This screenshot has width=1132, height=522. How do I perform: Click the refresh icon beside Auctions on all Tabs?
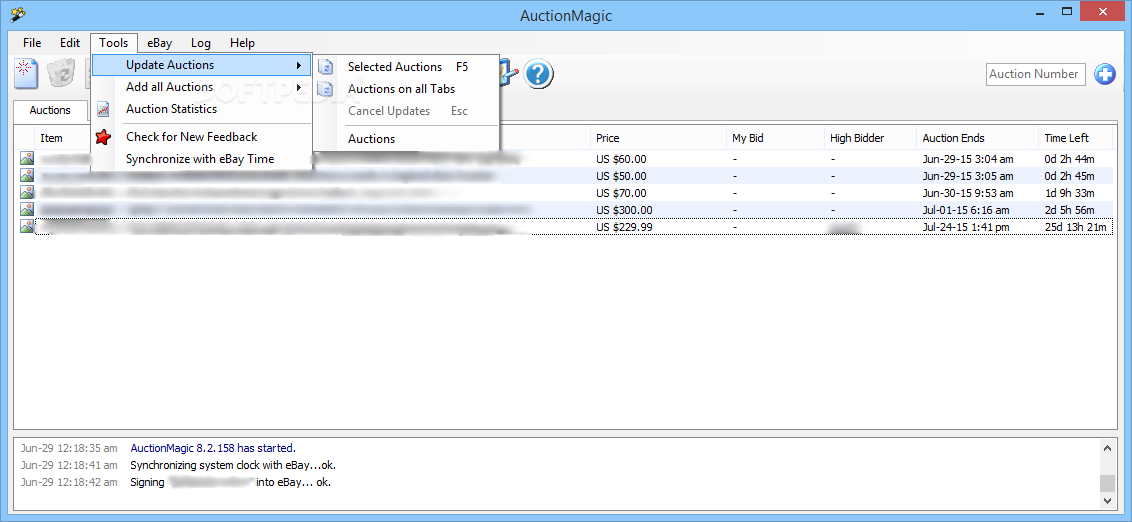[326, 89]
